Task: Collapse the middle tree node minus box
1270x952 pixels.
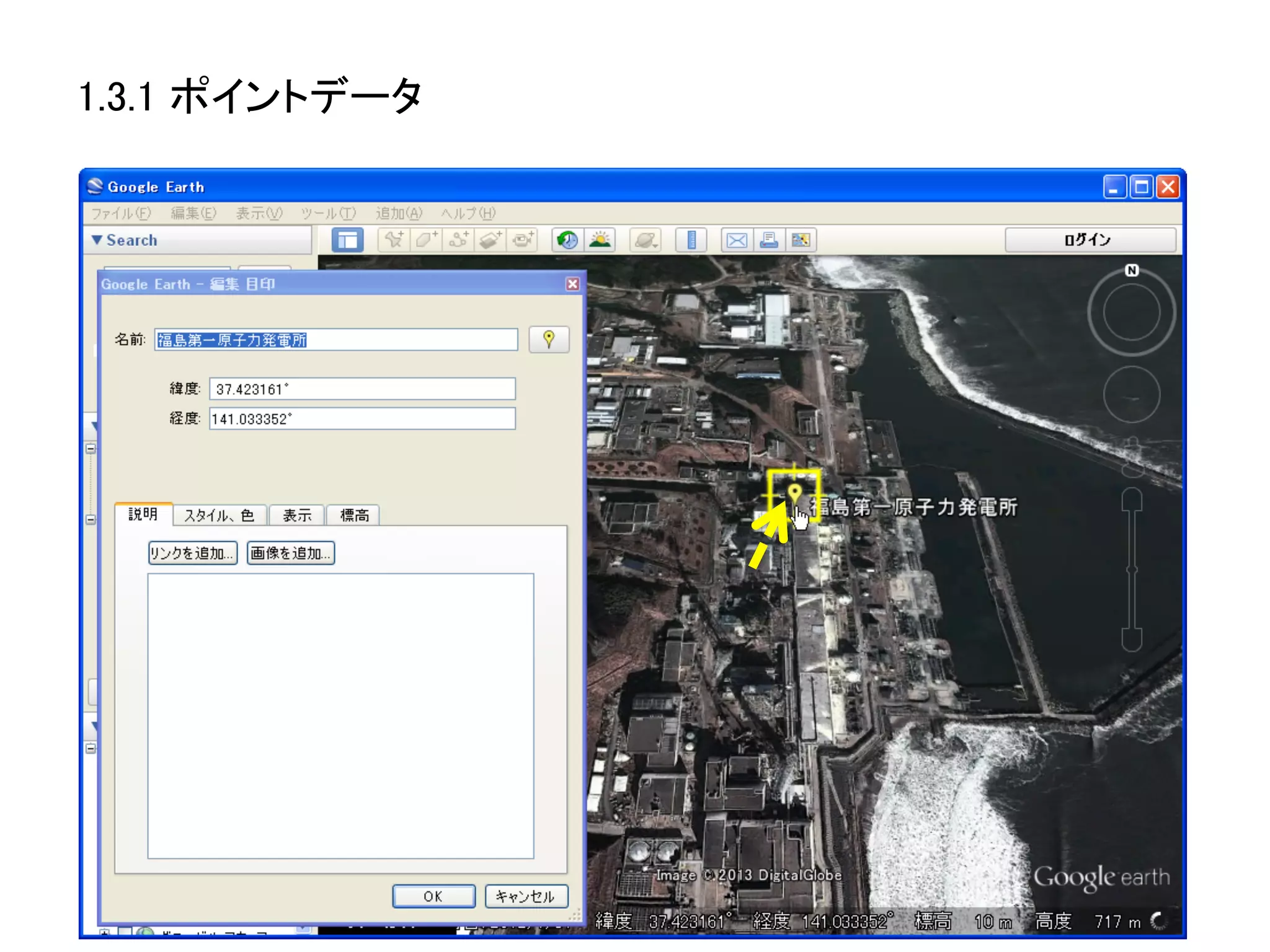Action: pos(91,519)
